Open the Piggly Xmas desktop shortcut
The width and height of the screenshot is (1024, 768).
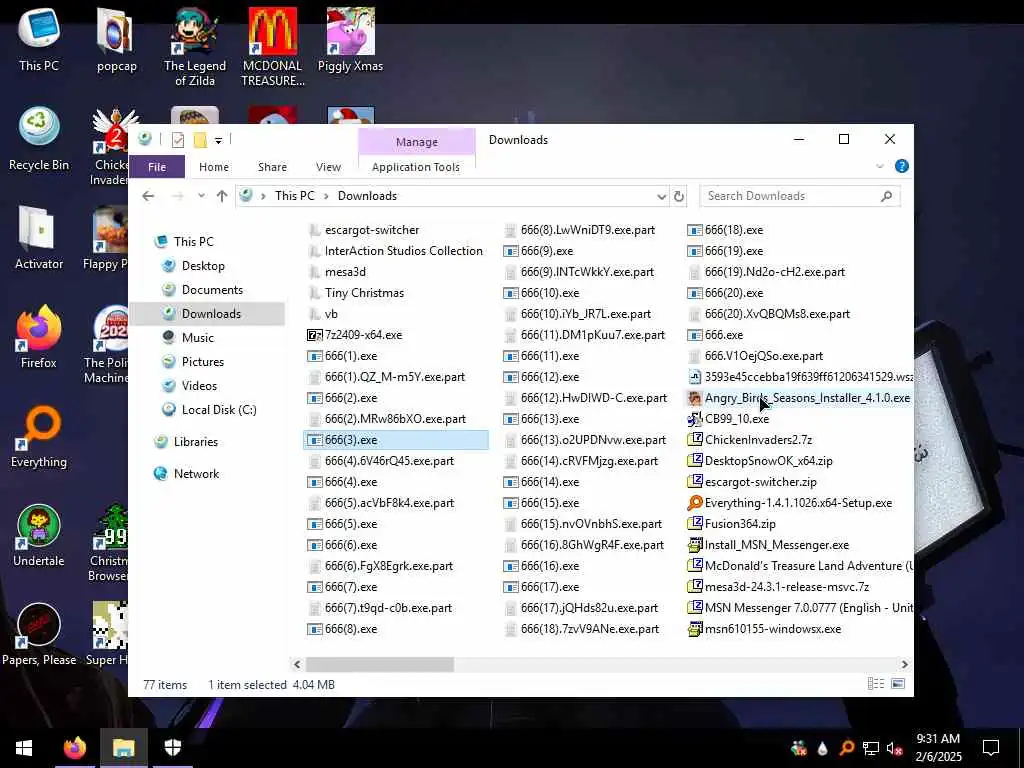350,39
